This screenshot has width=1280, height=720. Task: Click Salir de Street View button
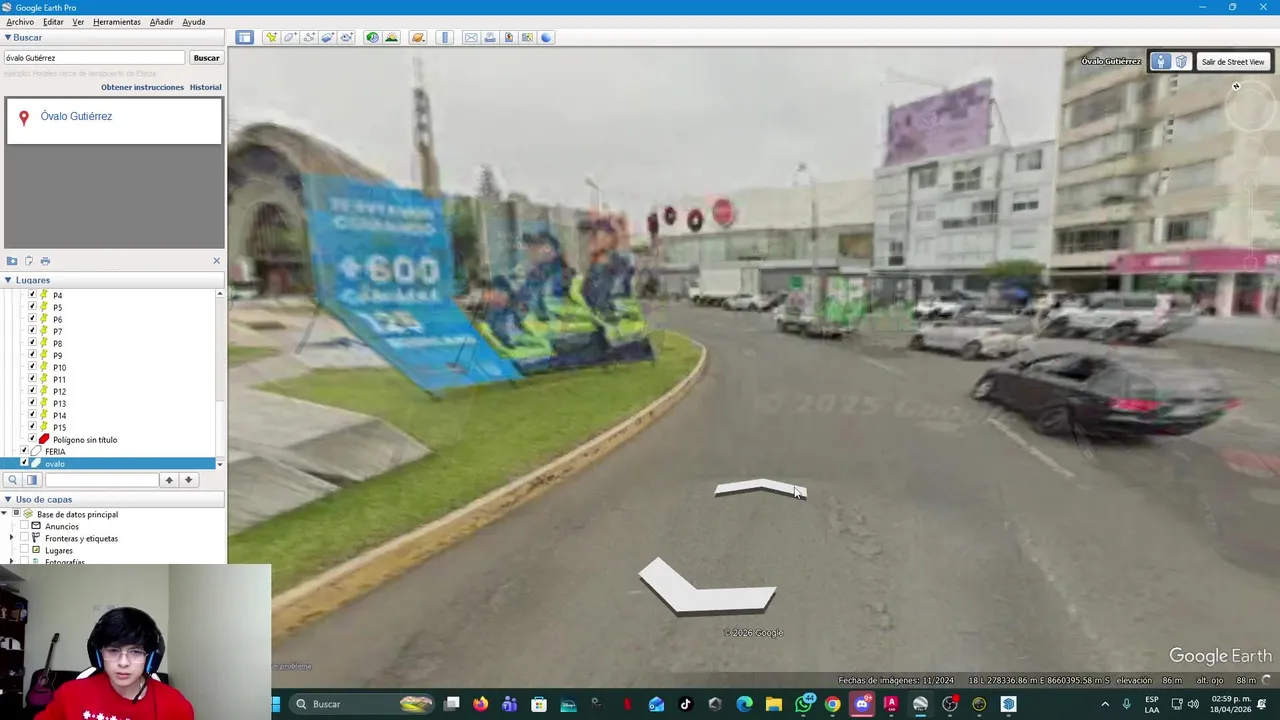point(1232,62)
